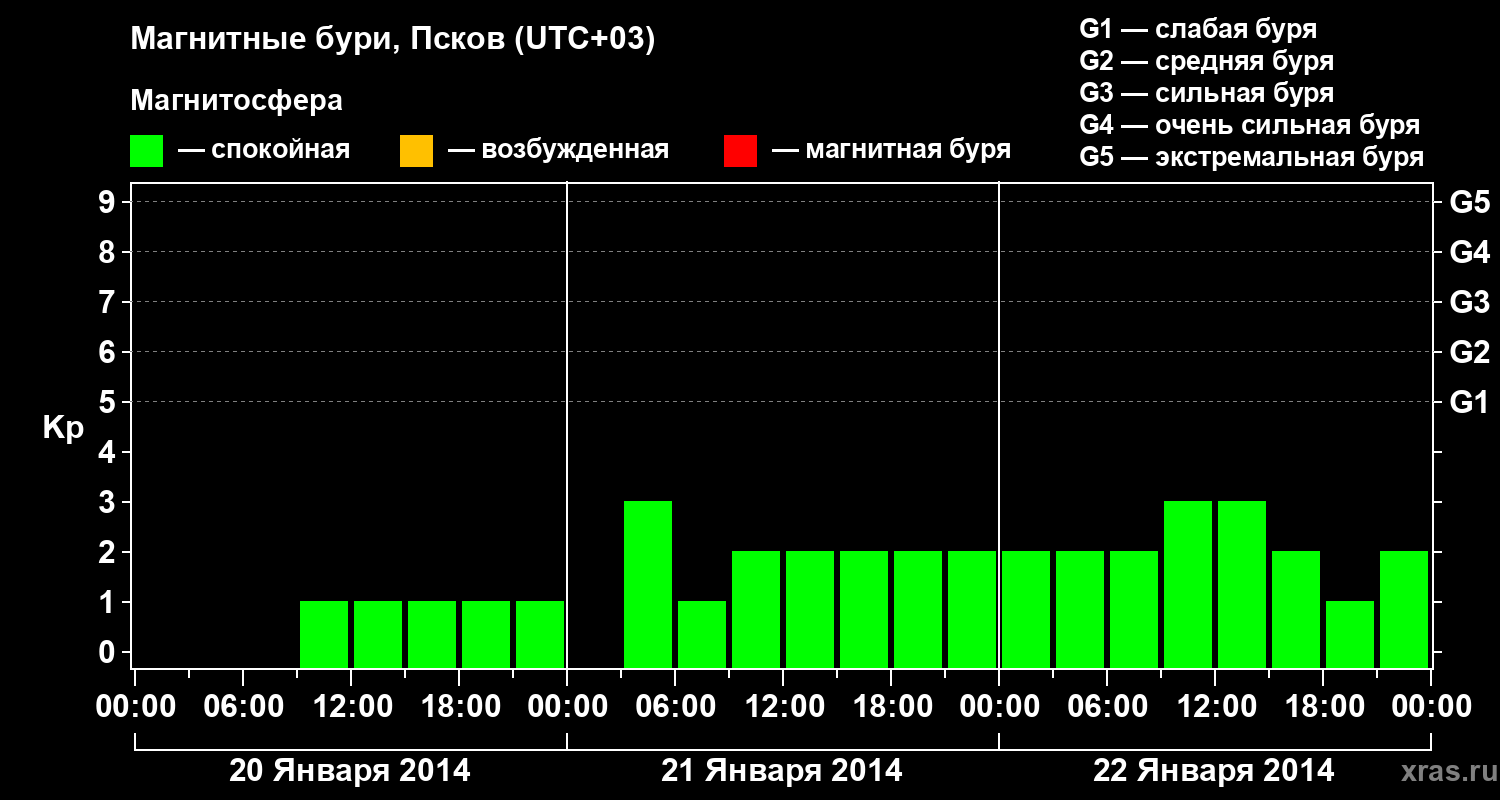Screen dimensions: 1500x800
Task: Select the chart title 'Магнитные бури, Псков (UTC+03)'
Action: tap(393, 40)
